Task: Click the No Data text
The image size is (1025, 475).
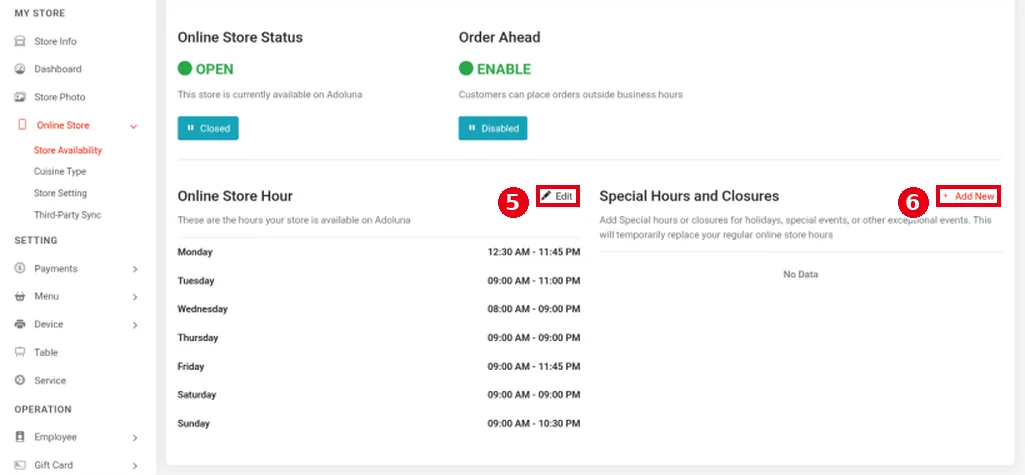Action: pyautogui.click(x=800, y=274)
